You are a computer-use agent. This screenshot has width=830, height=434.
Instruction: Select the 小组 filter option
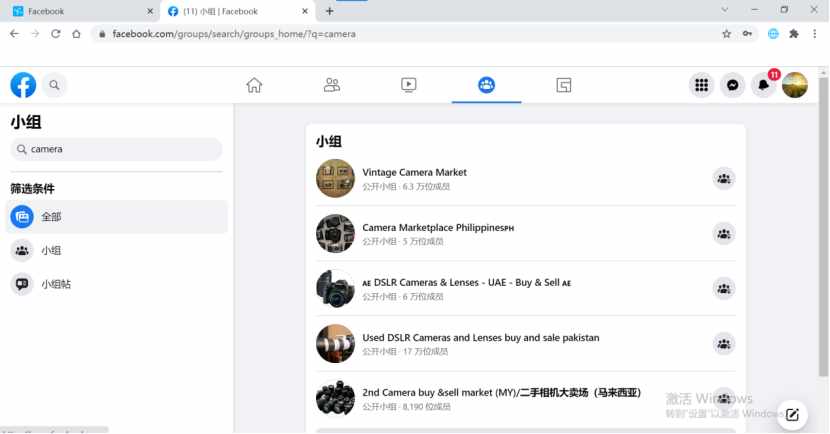coord(116,250)
